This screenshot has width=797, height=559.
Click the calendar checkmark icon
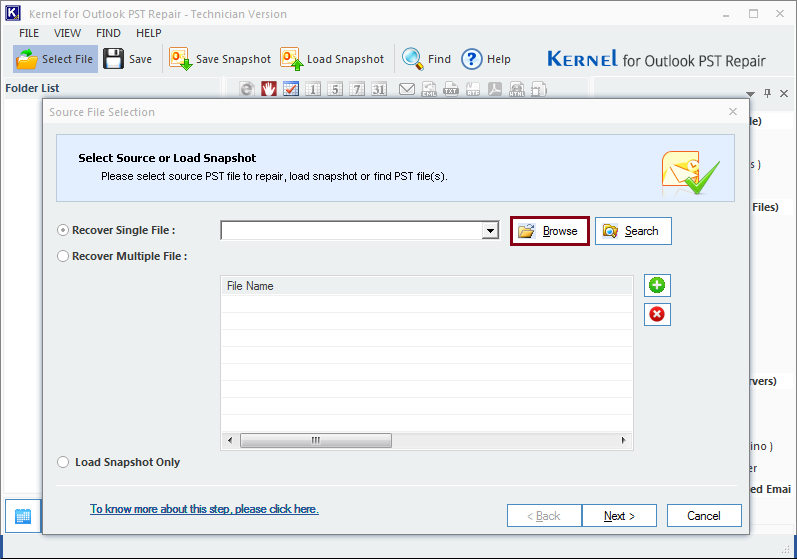click(x=291, y=89)
